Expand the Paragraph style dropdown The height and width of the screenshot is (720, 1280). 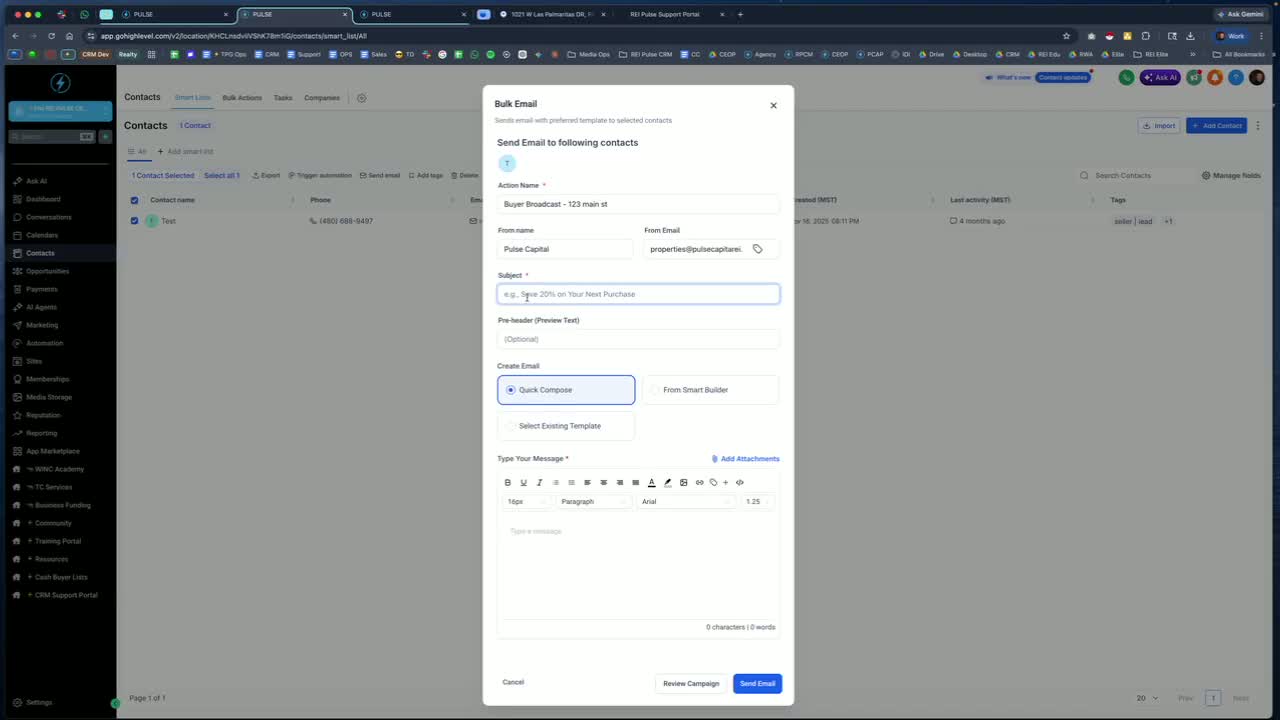tap(593, 501)
